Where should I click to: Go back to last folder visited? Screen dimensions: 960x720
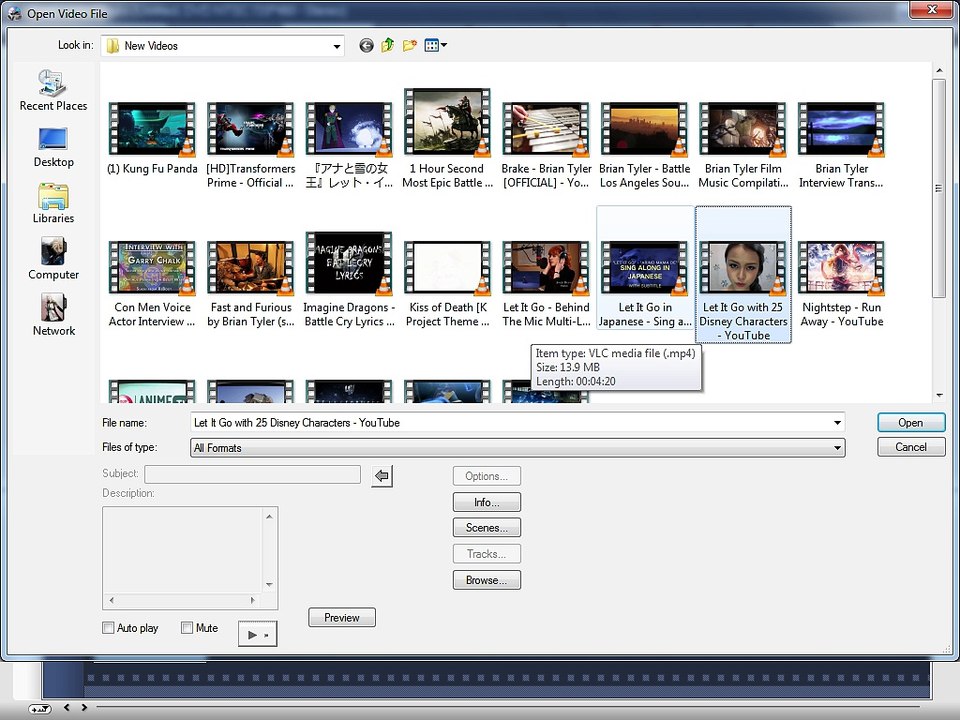(366, 45)
